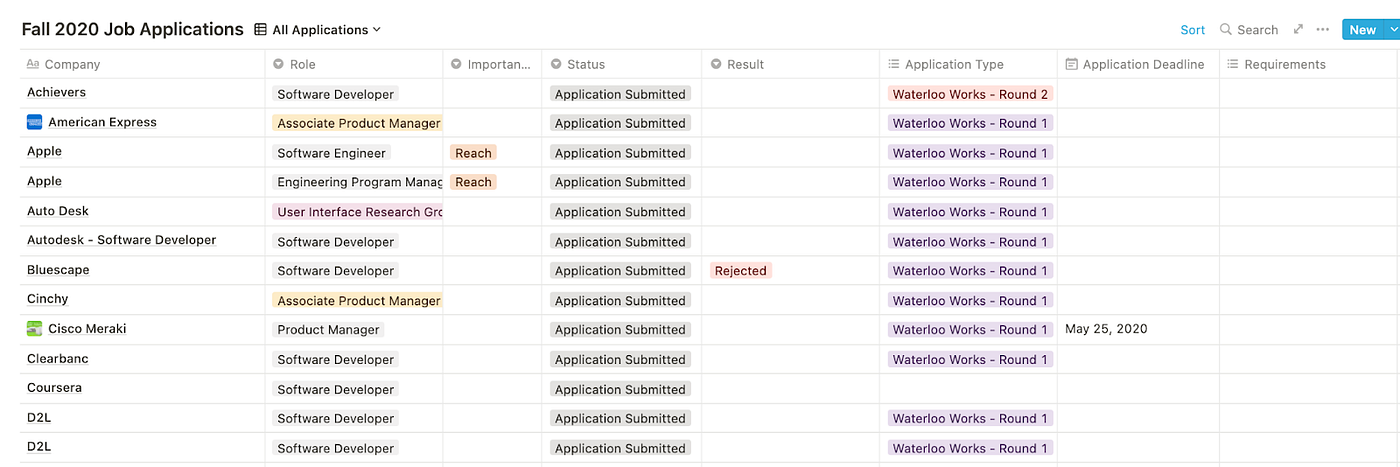Viewport: 1400px width, 467px height.
Task: Click the empty Application Type cell for Coursera
Action: tap(969, 389)
